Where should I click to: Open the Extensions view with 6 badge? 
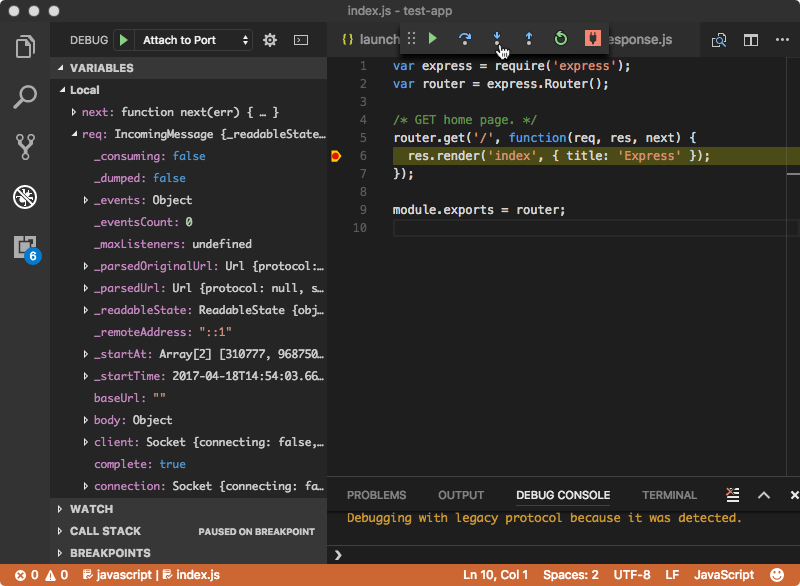click(25, 248)
